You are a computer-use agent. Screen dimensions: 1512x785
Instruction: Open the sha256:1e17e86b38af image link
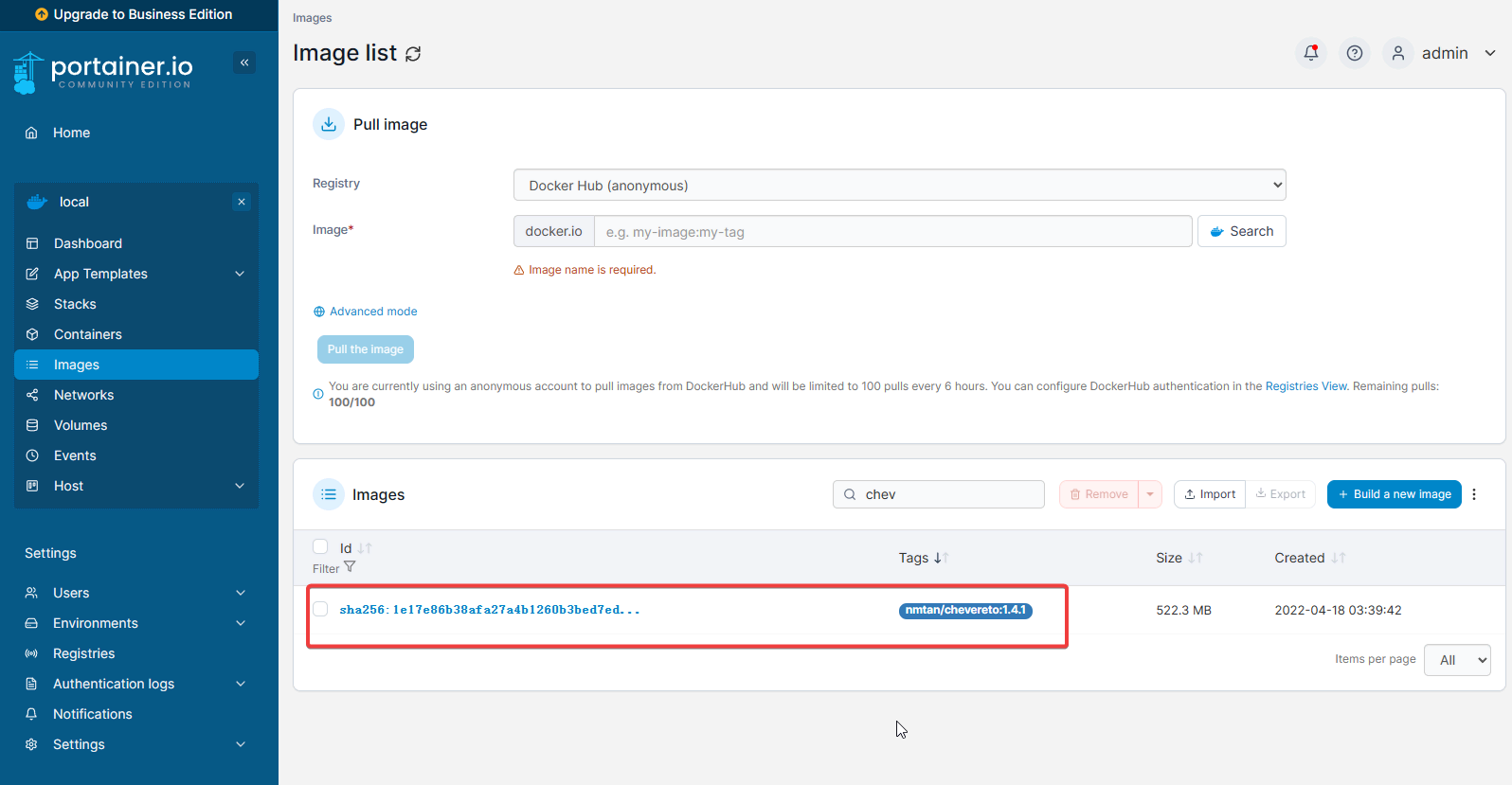[x=490, y=610]
